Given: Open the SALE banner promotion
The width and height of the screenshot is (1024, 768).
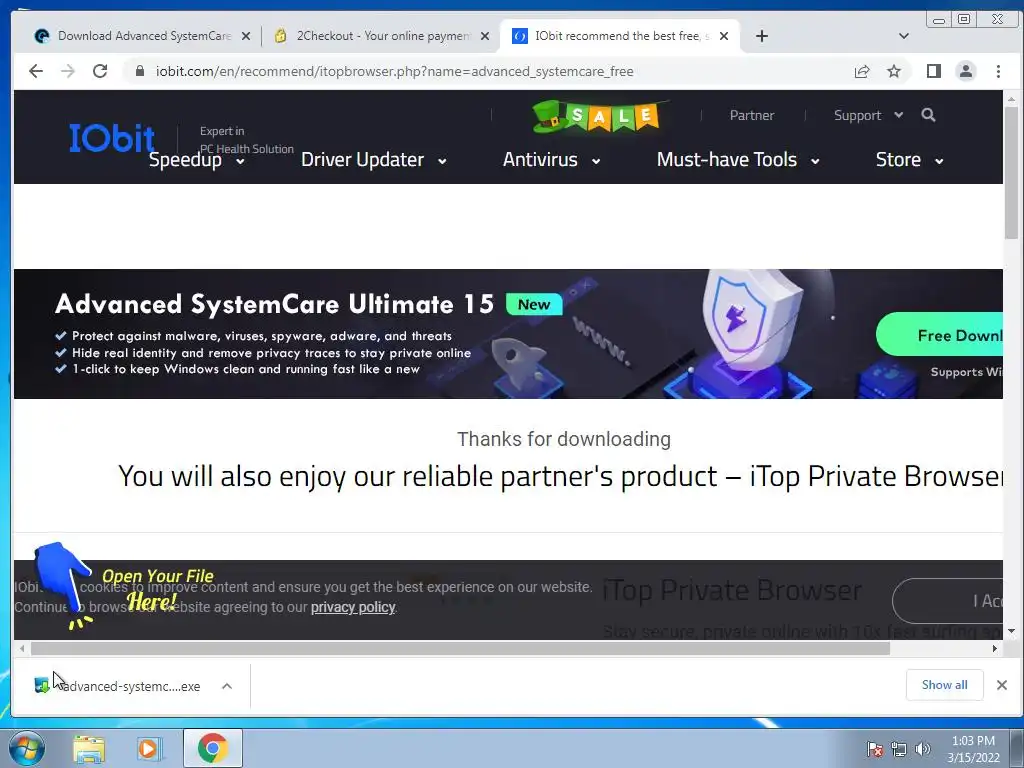Looking at the screenshot, I should [599, 116].
